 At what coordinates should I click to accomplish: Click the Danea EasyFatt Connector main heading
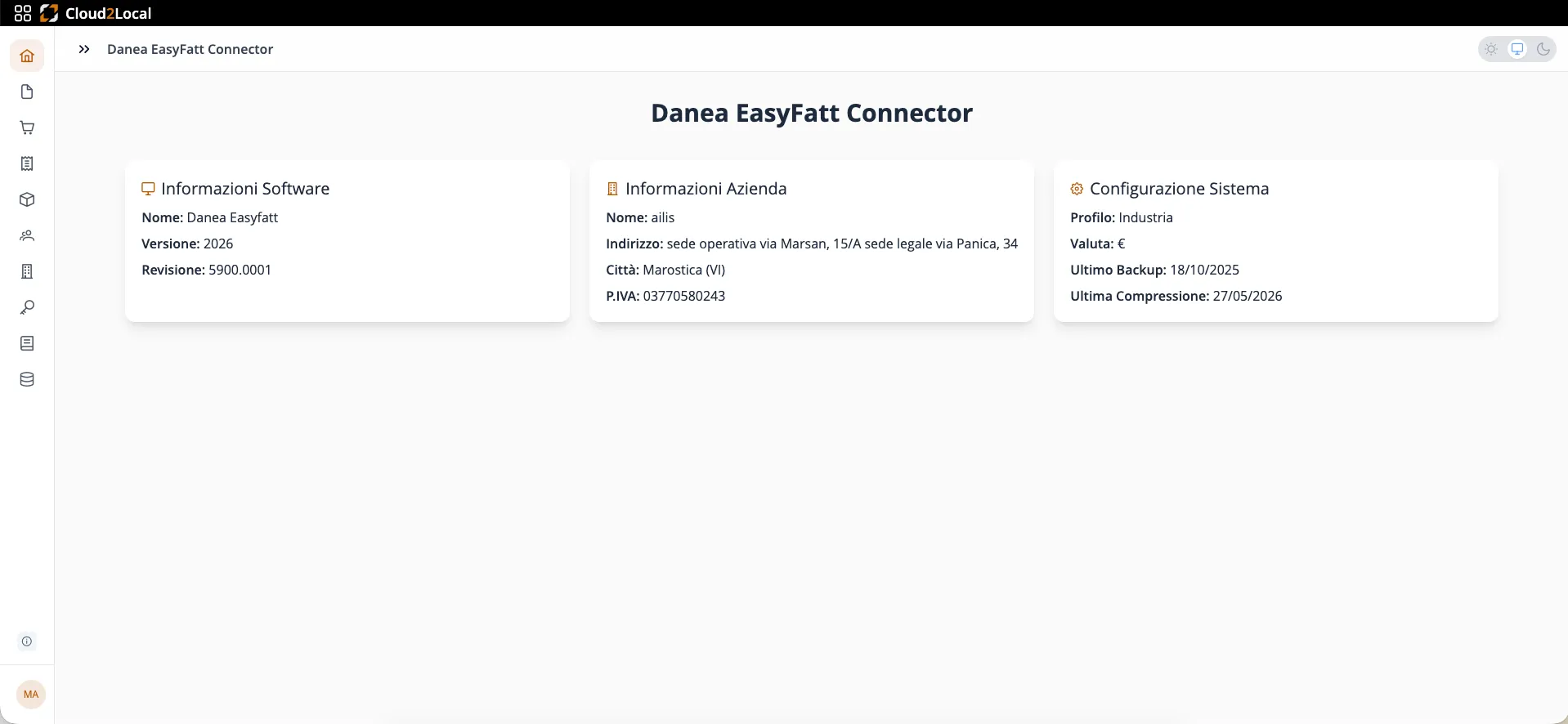pyautogui.click(x=812, y=113)
